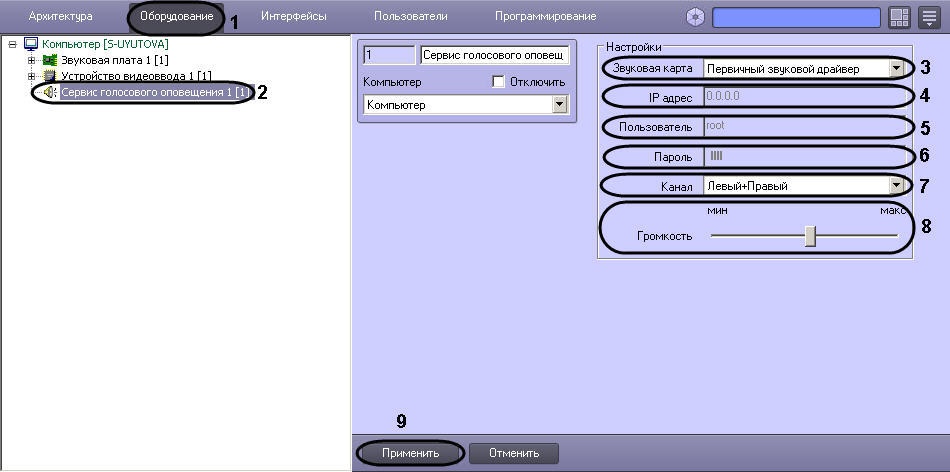950x472 pixels.
Task: Expand the Звуковая плата 1 tree node
Action: click(x=32, y=60)
